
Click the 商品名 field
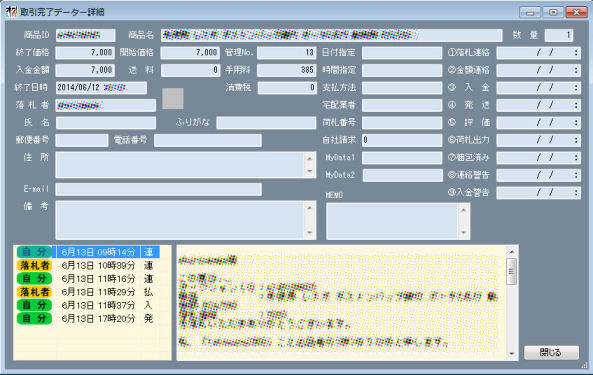pos(331,35)
